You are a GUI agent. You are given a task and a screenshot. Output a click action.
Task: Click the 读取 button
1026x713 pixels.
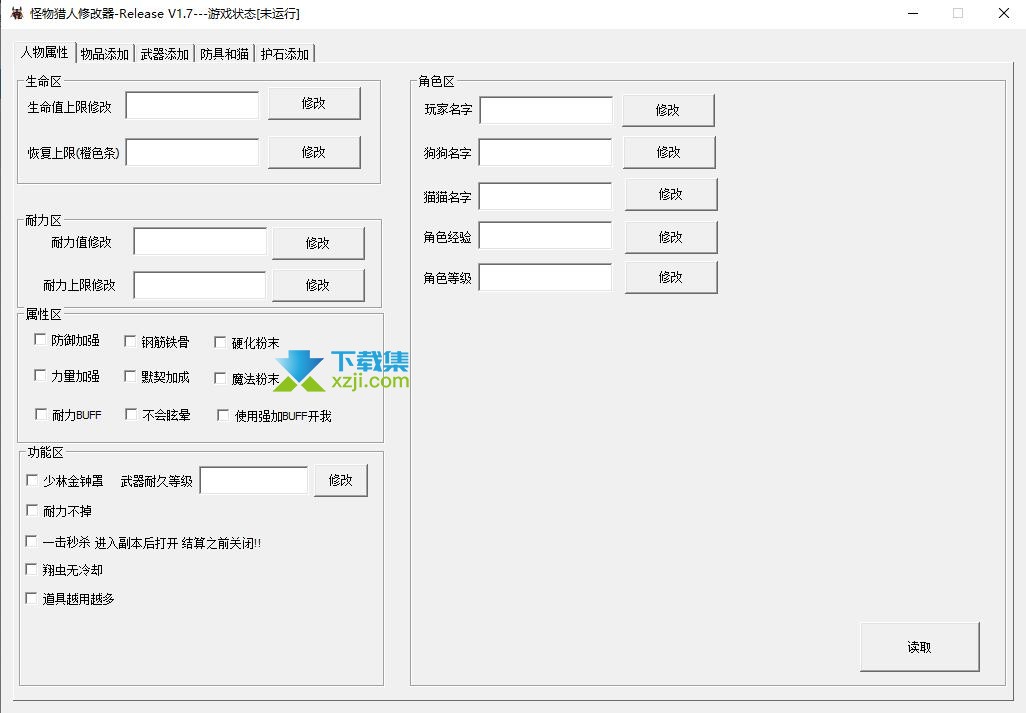(x=919, y=647)
